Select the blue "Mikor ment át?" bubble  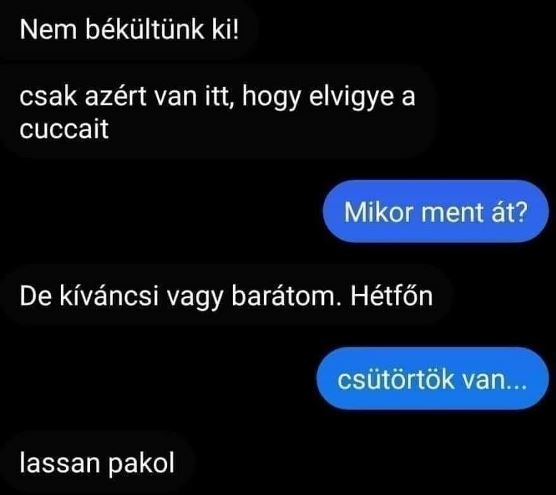436,212
